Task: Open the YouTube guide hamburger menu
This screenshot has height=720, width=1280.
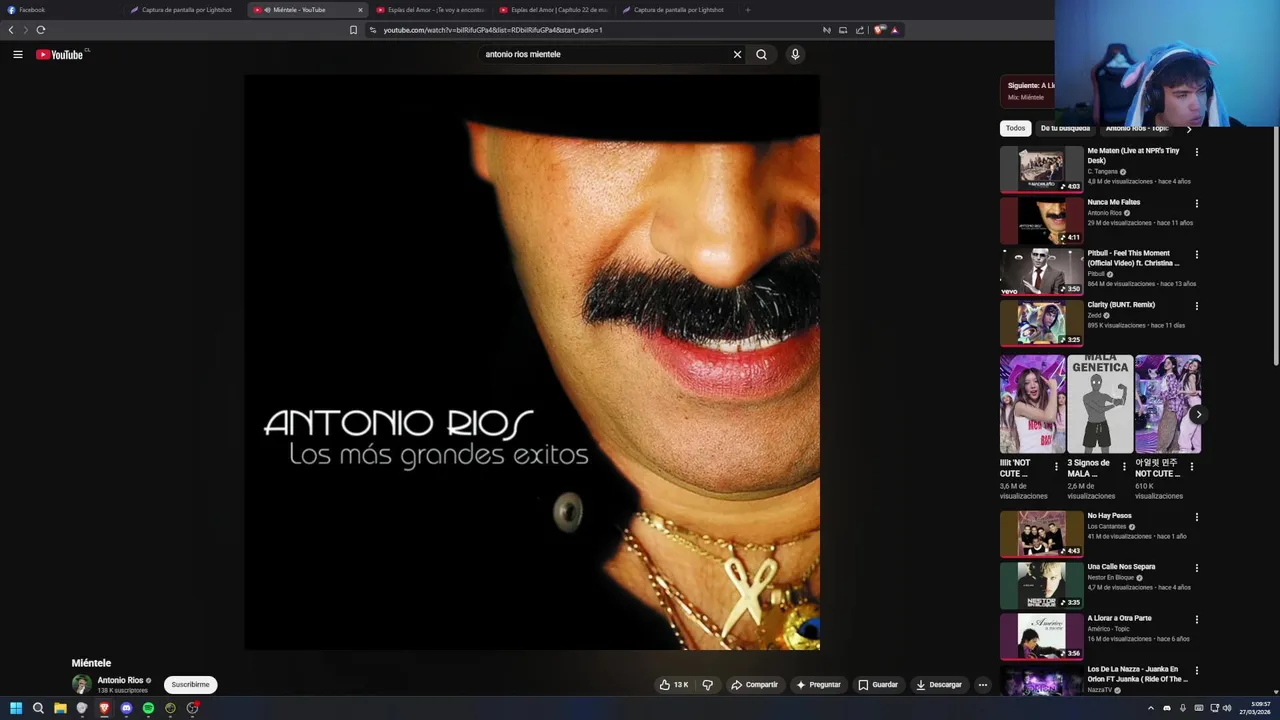Action: pyautogui.click(x=18, y=55)
